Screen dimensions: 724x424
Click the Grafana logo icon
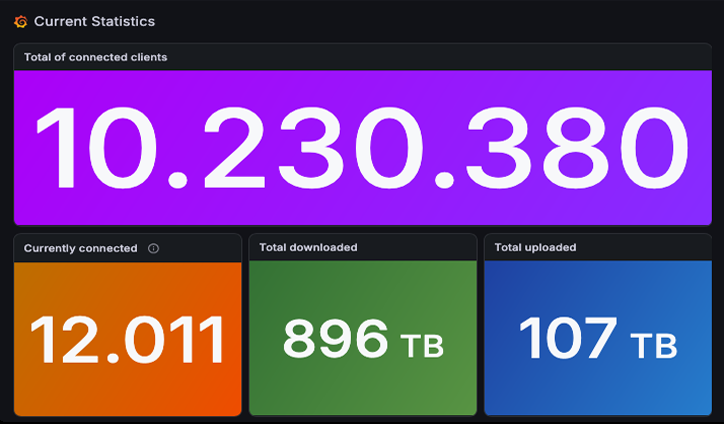[x=21, y=21]
